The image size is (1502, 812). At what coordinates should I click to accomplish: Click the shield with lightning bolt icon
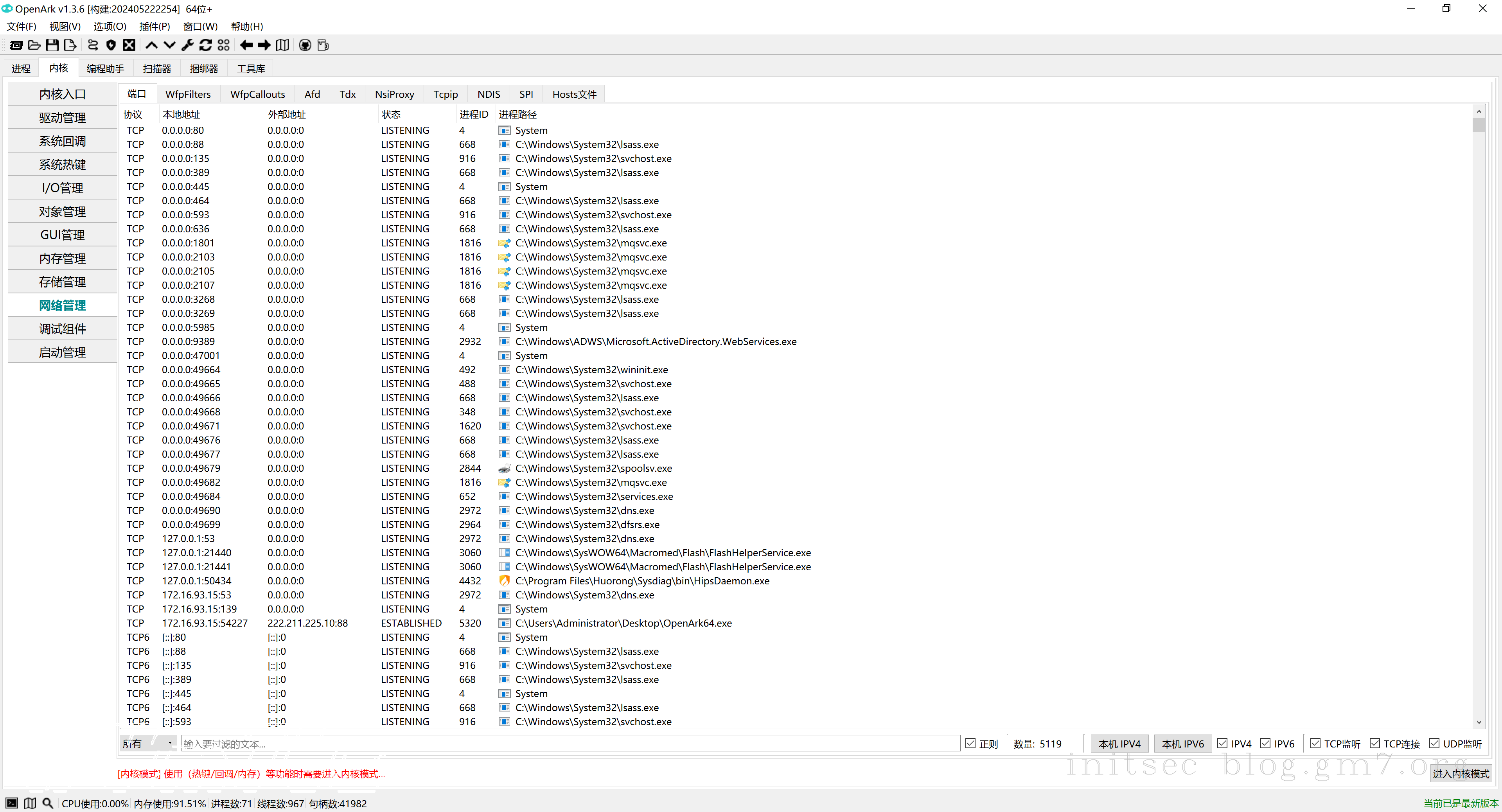point(111,45)
